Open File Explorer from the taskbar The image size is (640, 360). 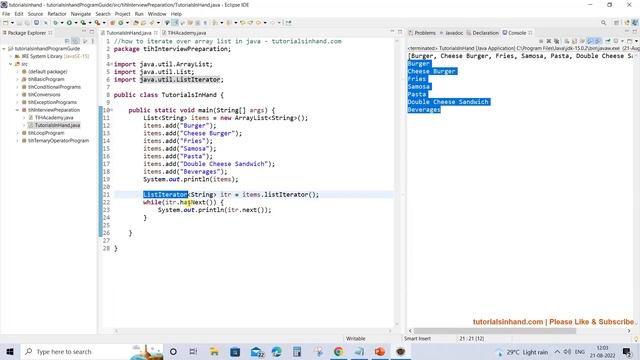click(x=214, y=351)
